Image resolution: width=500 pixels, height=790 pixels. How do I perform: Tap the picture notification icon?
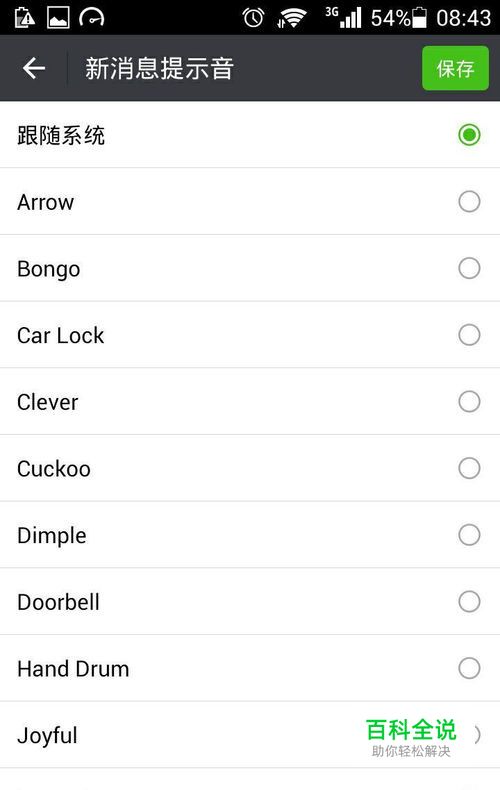58,18
